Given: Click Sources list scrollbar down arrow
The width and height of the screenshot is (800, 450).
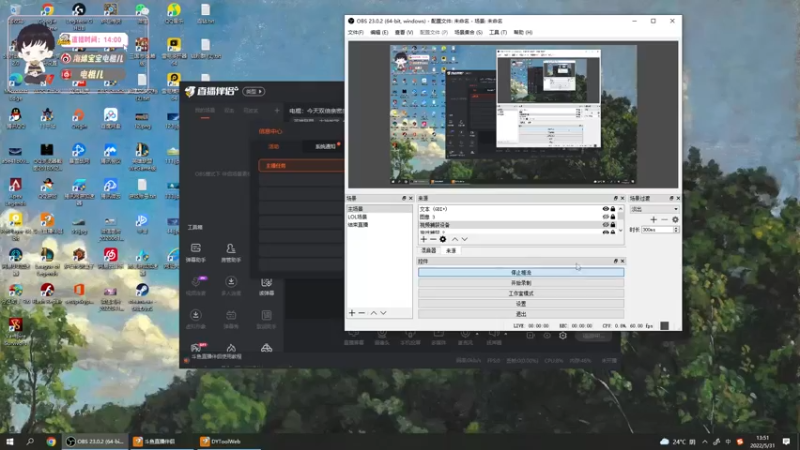Looking at the screenshot, I should coord(620,231).
